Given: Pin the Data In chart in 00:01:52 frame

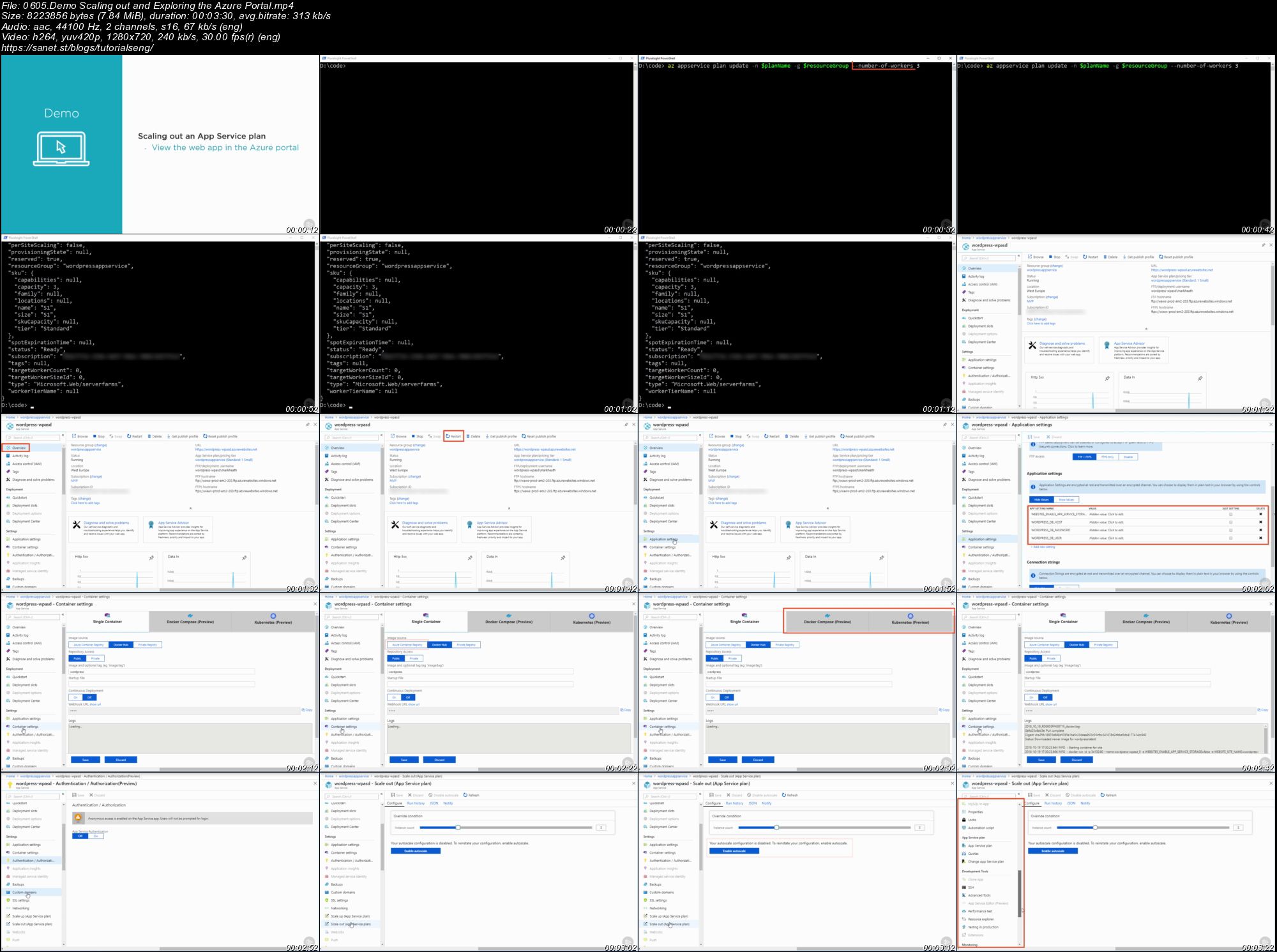Looking at the screenshot, I should click(x=881, y=557).
